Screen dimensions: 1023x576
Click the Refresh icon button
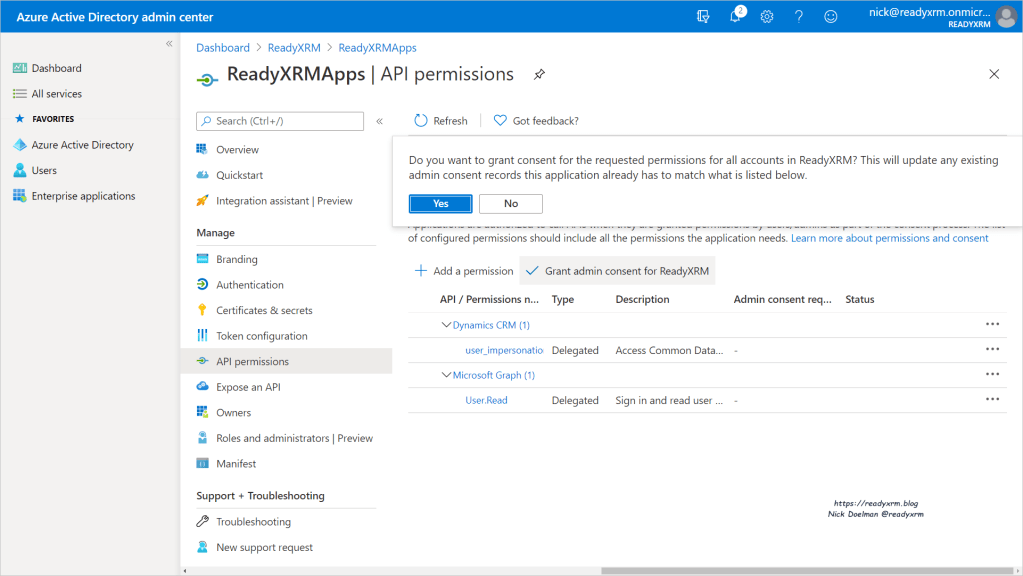421,121
